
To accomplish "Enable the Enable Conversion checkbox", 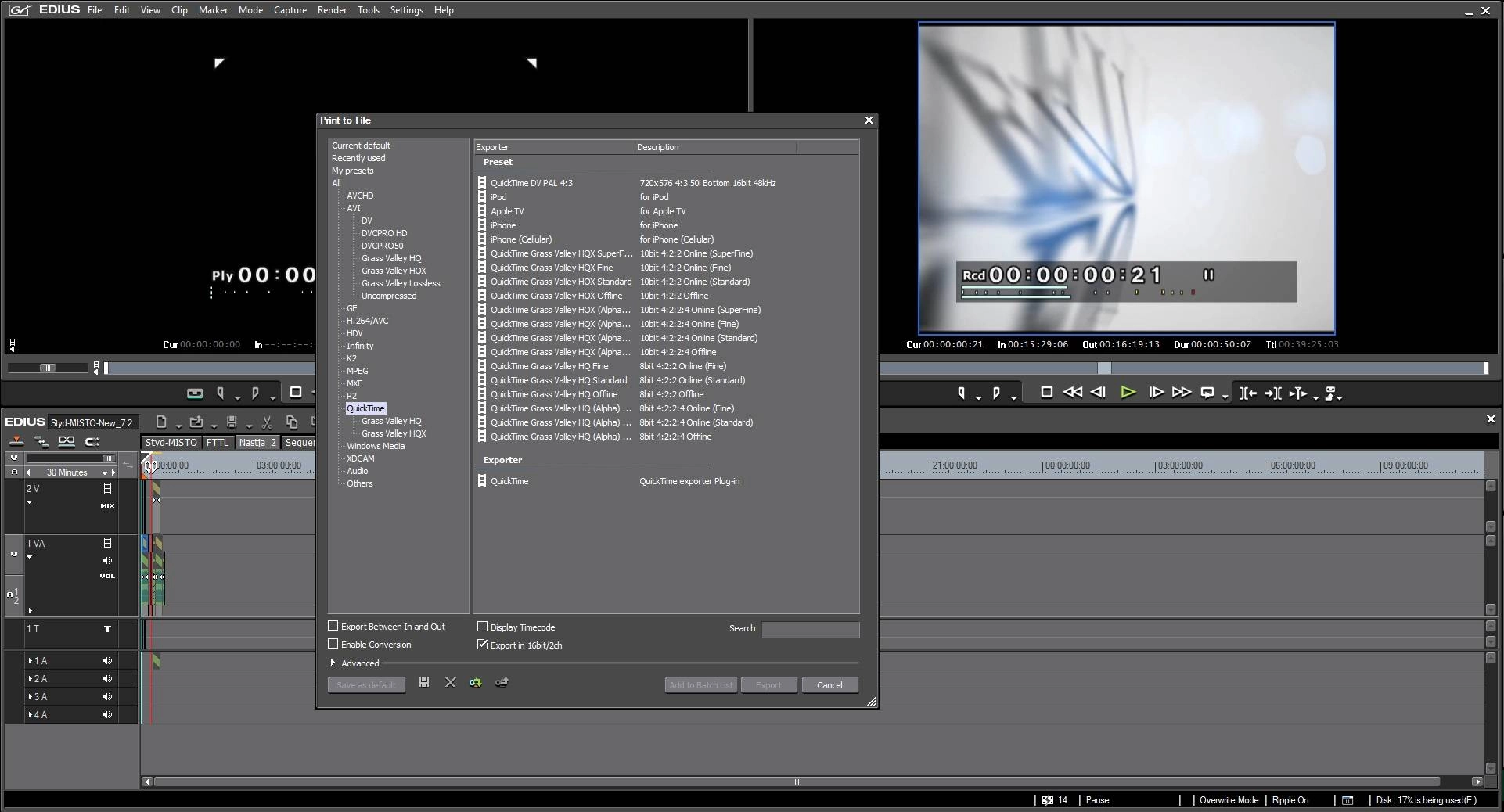I will pos(333,644).
